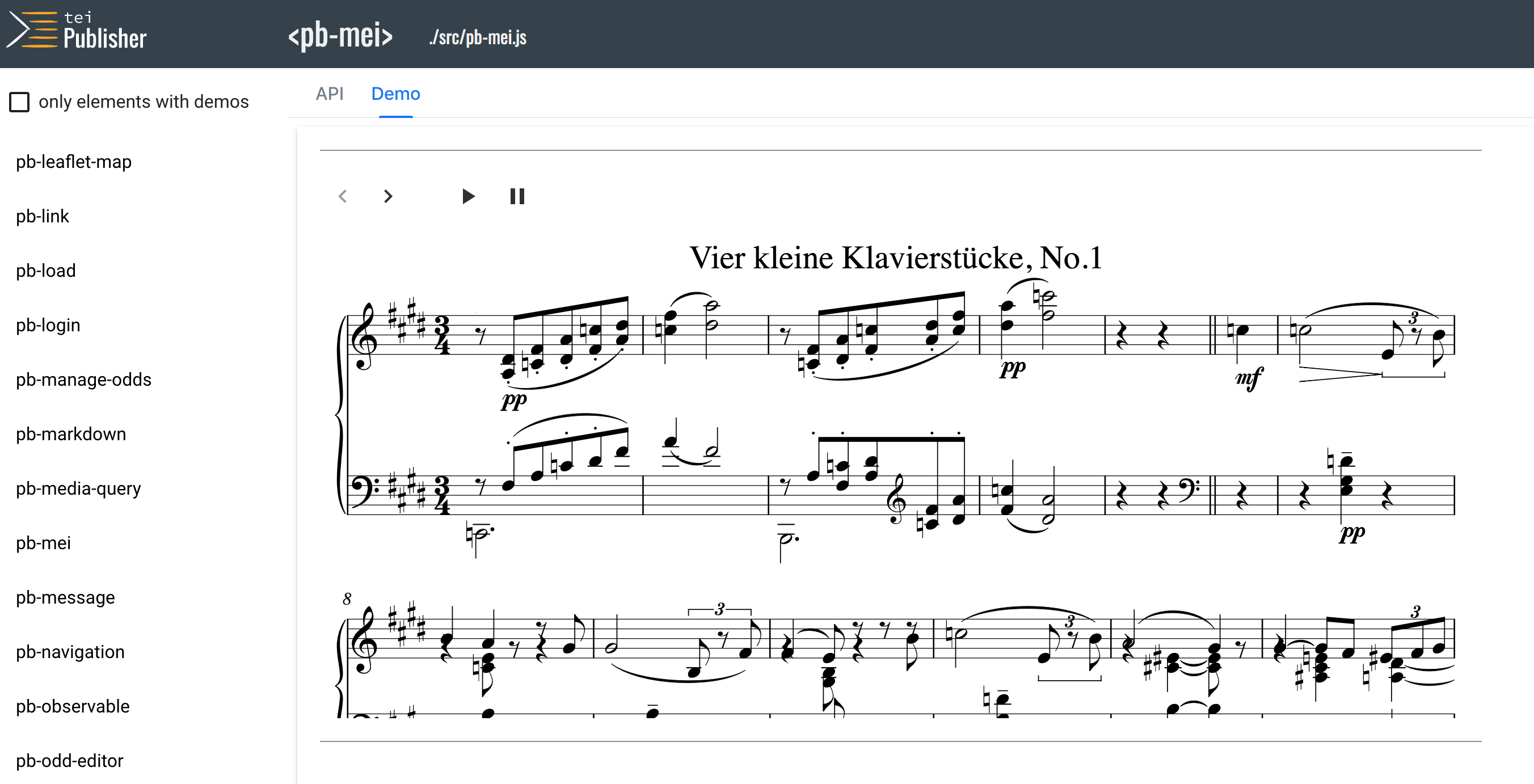Go to next score page arrow
Image resolution: width=1534 pixels, height=784 pixels.
tap(388, 196)
